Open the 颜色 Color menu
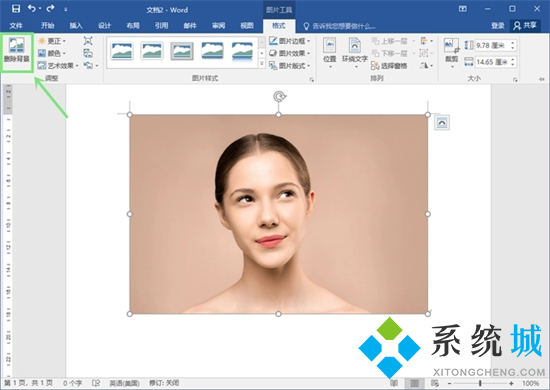This screenshot has width=550, height=390. 52,53
